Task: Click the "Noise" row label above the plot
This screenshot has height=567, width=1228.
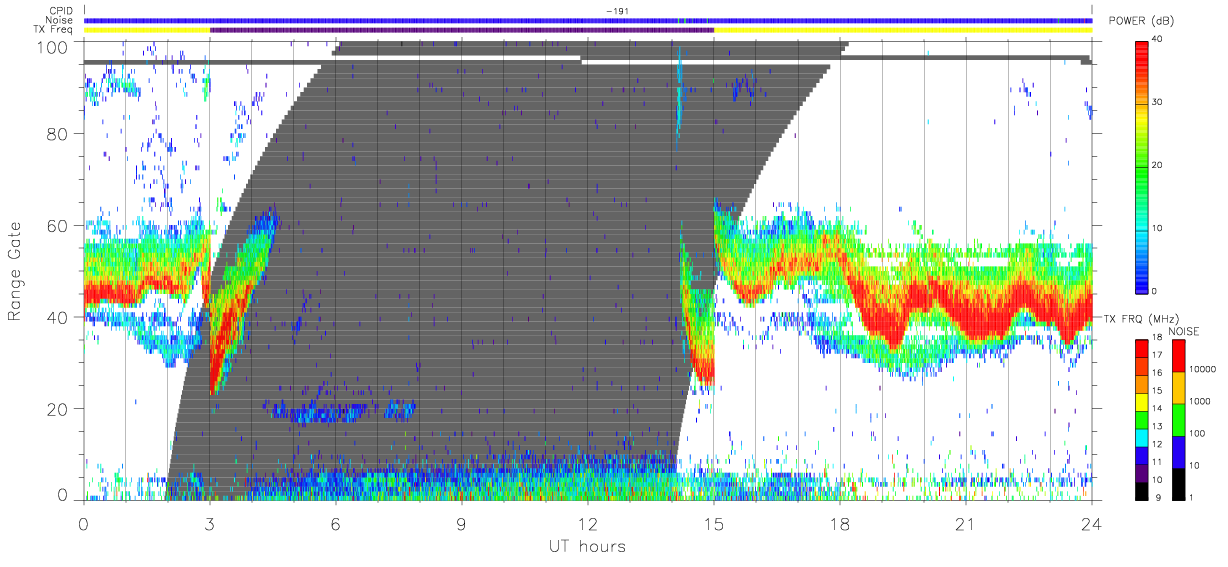Action: coord(61,20)
